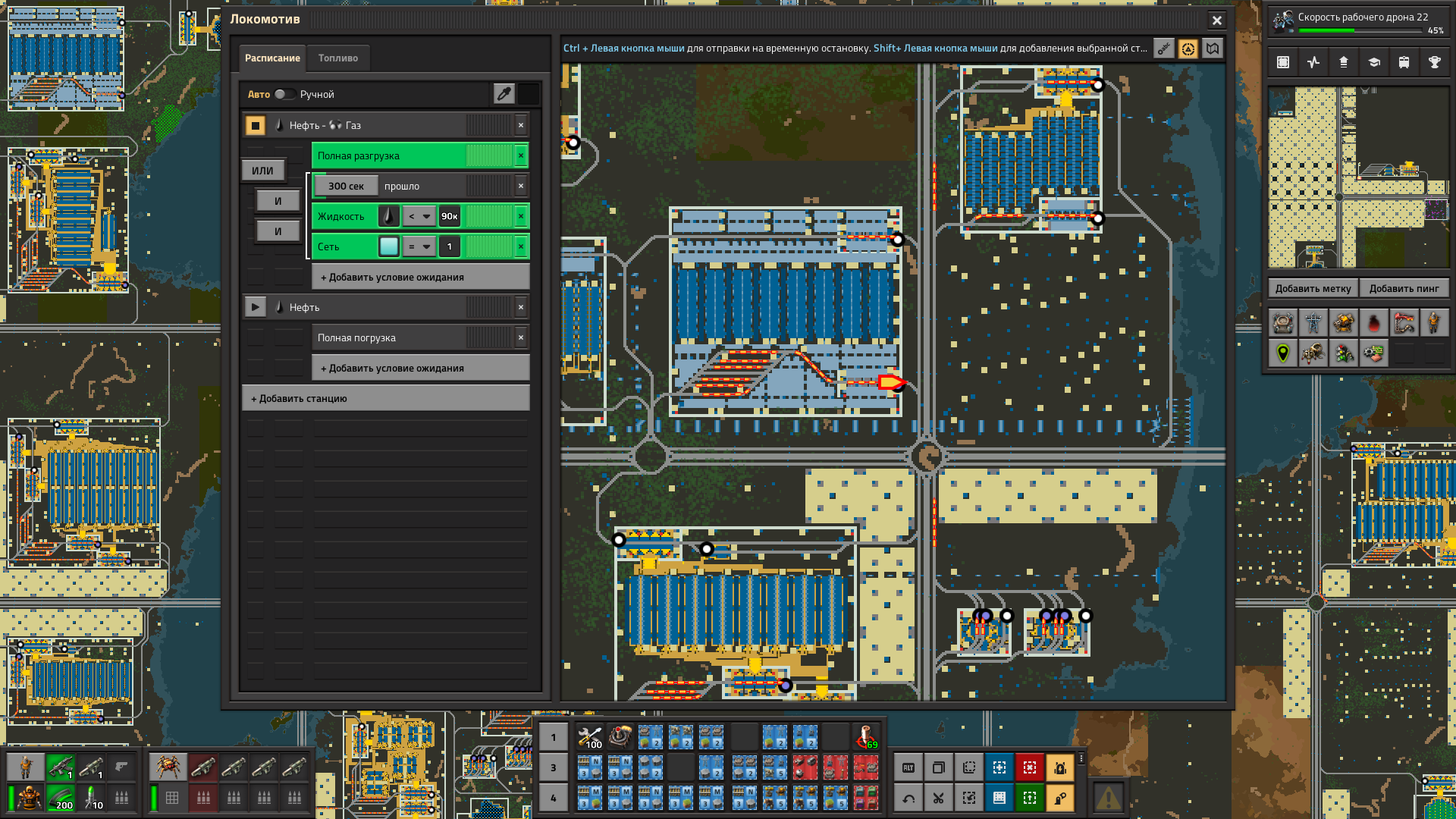
Task: Change the Сеть constant value 1
Action: click(450, 246)
